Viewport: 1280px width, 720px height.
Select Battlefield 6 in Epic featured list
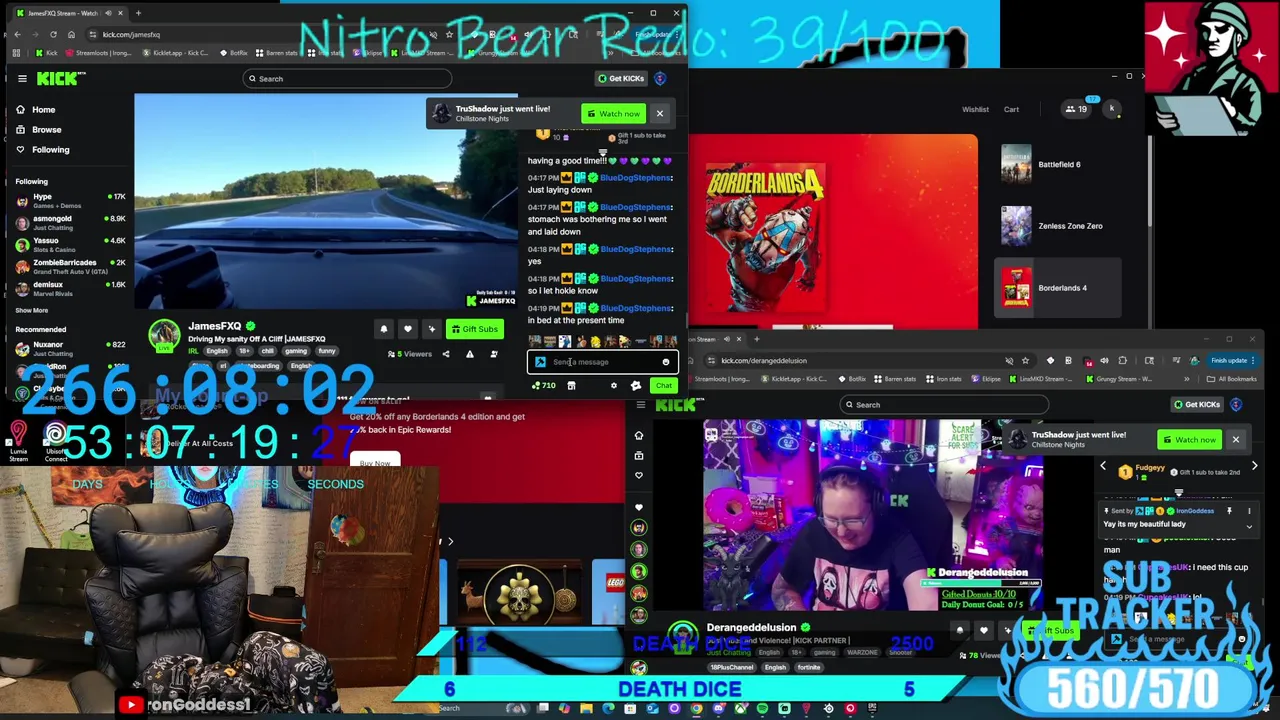1058,164
